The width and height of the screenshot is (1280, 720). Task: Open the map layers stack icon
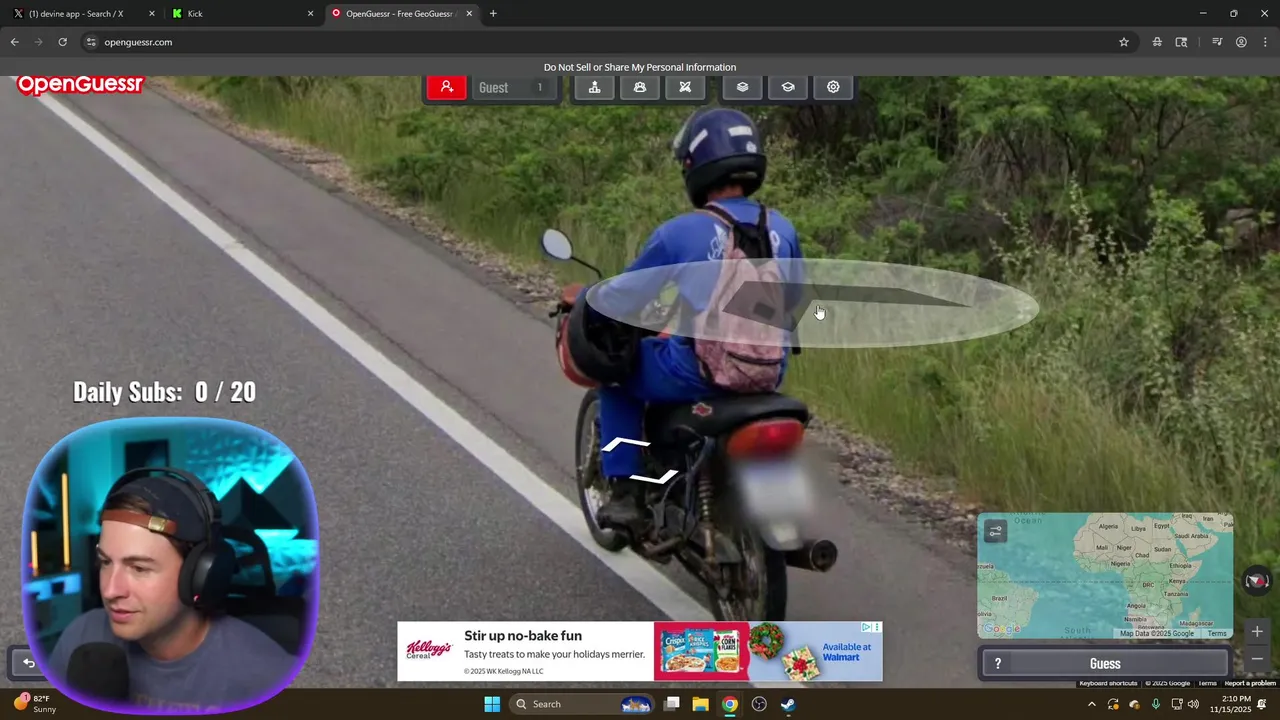[742, 87]
